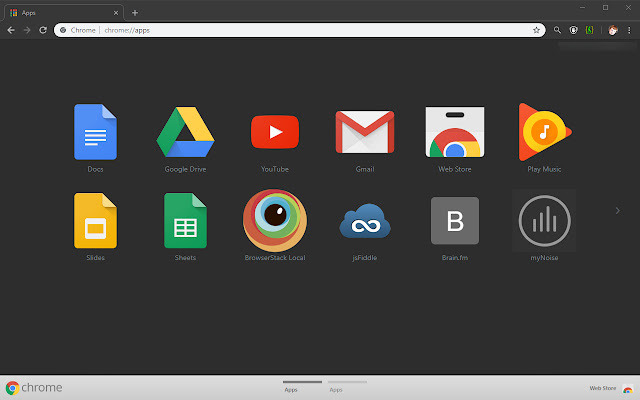Image resolution: width=640 pixels, height=400 pixels.
Task: Switch to first Apps page indicator
Action: [x=302, y=386]
